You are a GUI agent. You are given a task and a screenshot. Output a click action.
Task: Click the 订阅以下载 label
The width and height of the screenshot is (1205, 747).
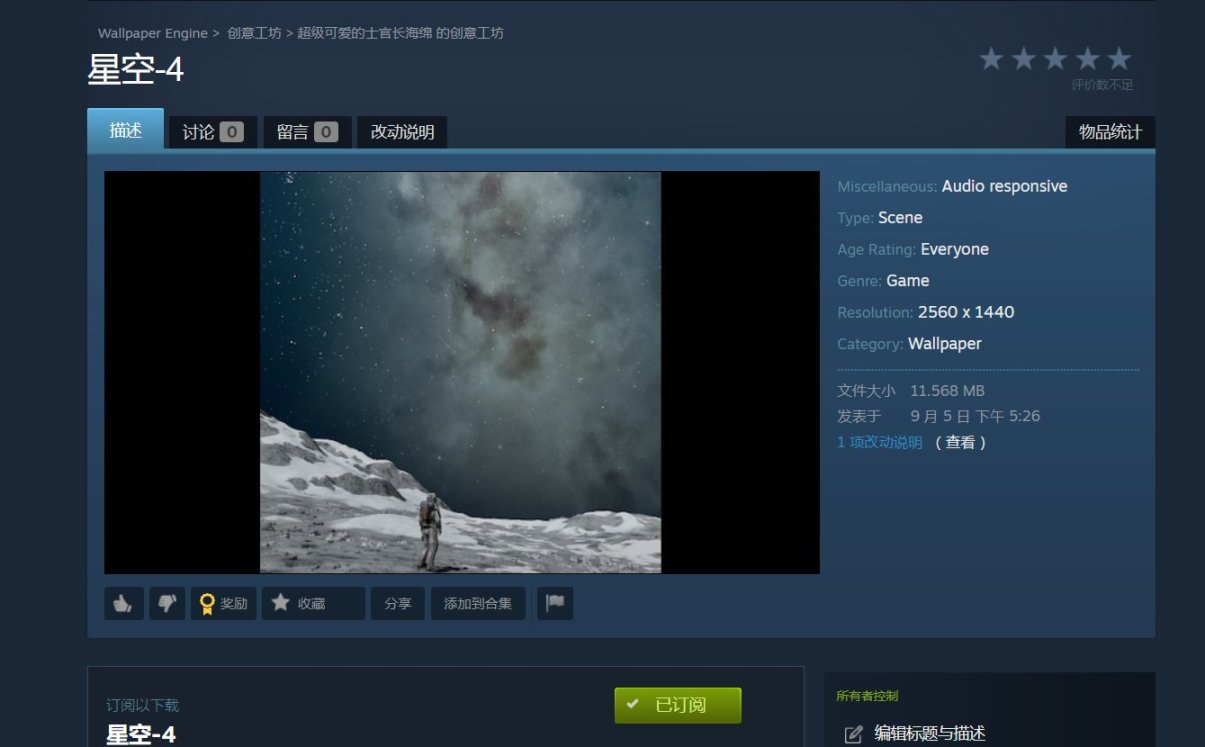click(x=143, y=705)
